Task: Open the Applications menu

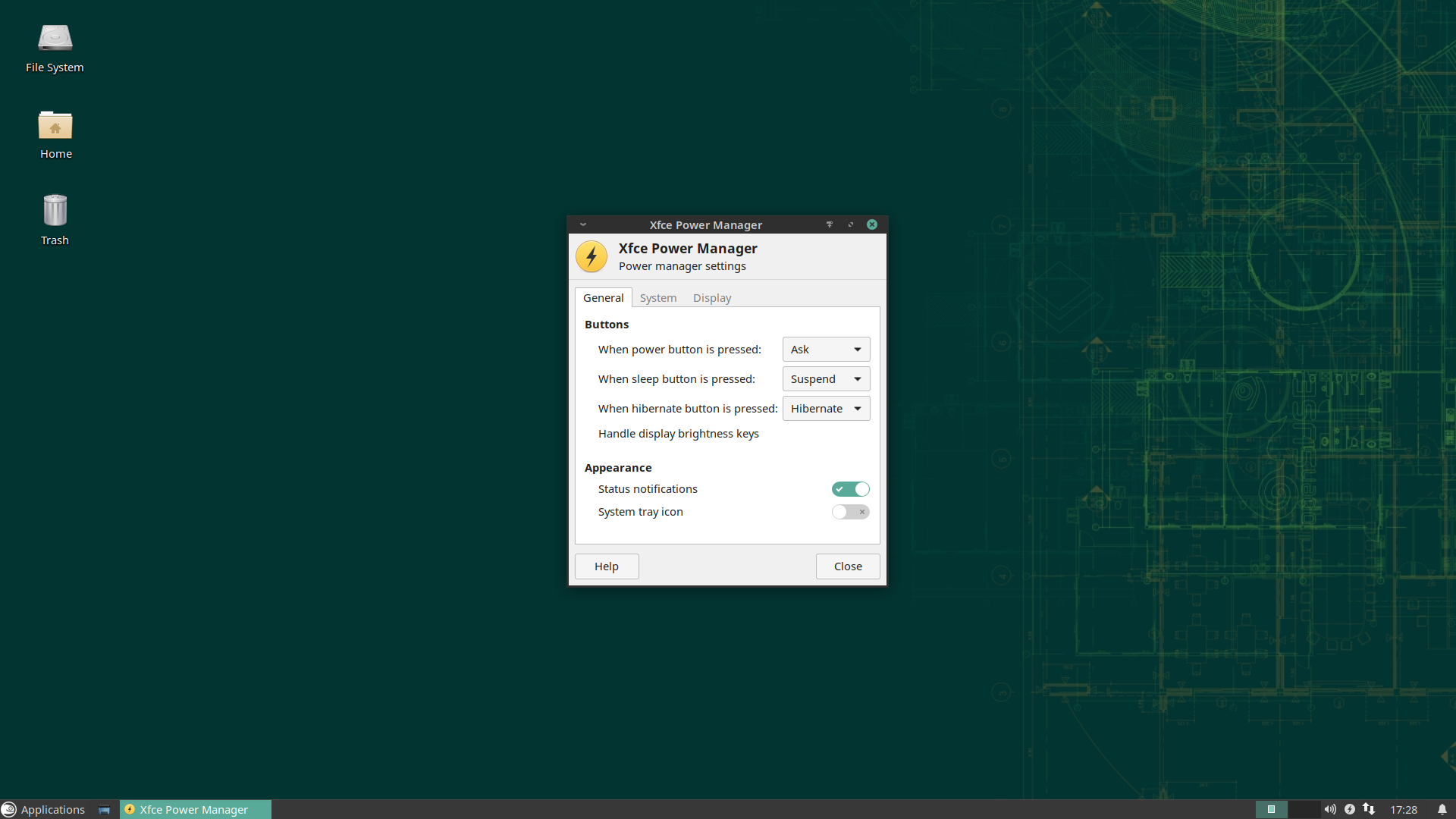Action: (44, 809)
